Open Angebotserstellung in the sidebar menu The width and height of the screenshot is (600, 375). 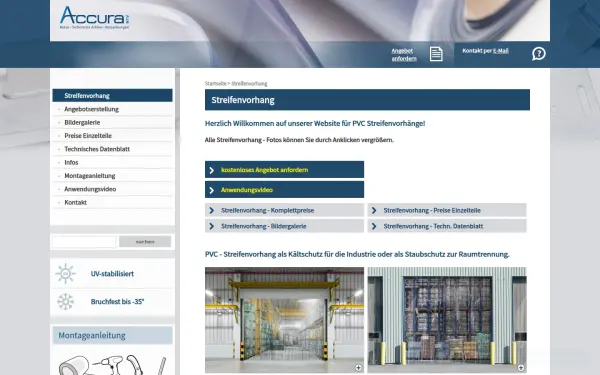click(112, 109)
